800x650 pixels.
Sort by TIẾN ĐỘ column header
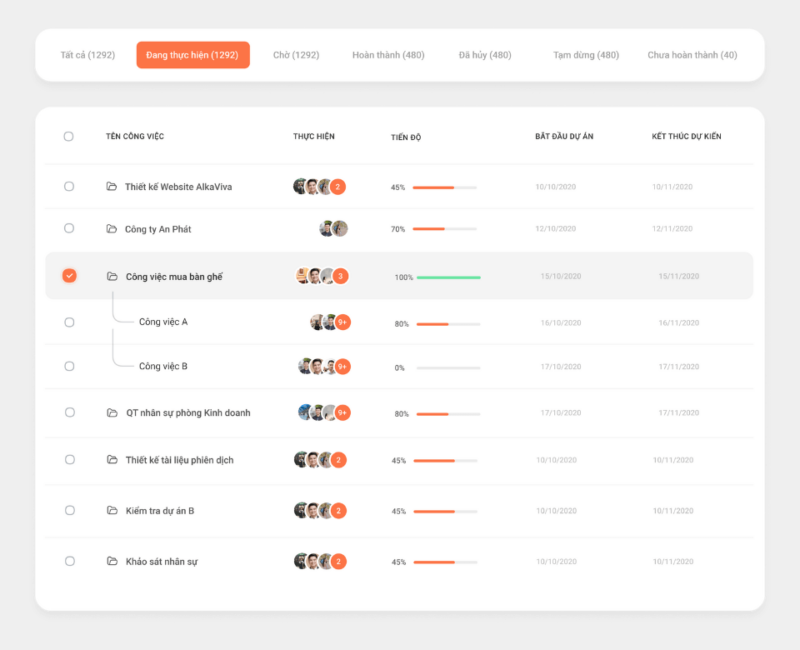click(406, 137)
